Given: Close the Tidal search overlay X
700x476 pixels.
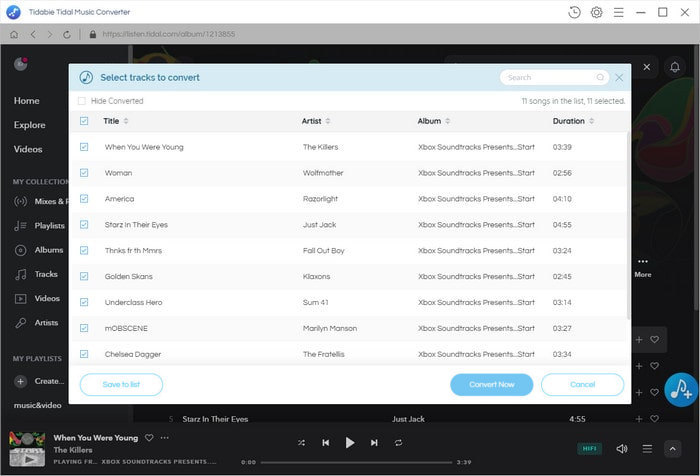Looking at the screenshot, I should [646, 67].
